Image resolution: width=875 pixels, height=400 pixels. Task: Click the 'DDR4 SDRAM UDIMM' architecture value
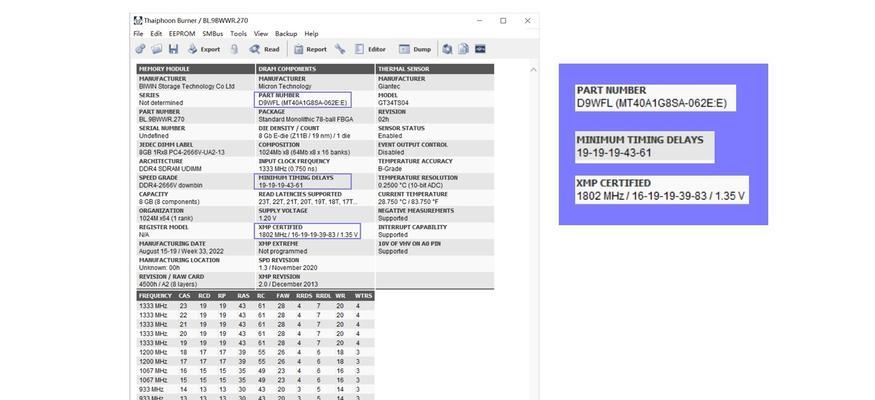170,169
